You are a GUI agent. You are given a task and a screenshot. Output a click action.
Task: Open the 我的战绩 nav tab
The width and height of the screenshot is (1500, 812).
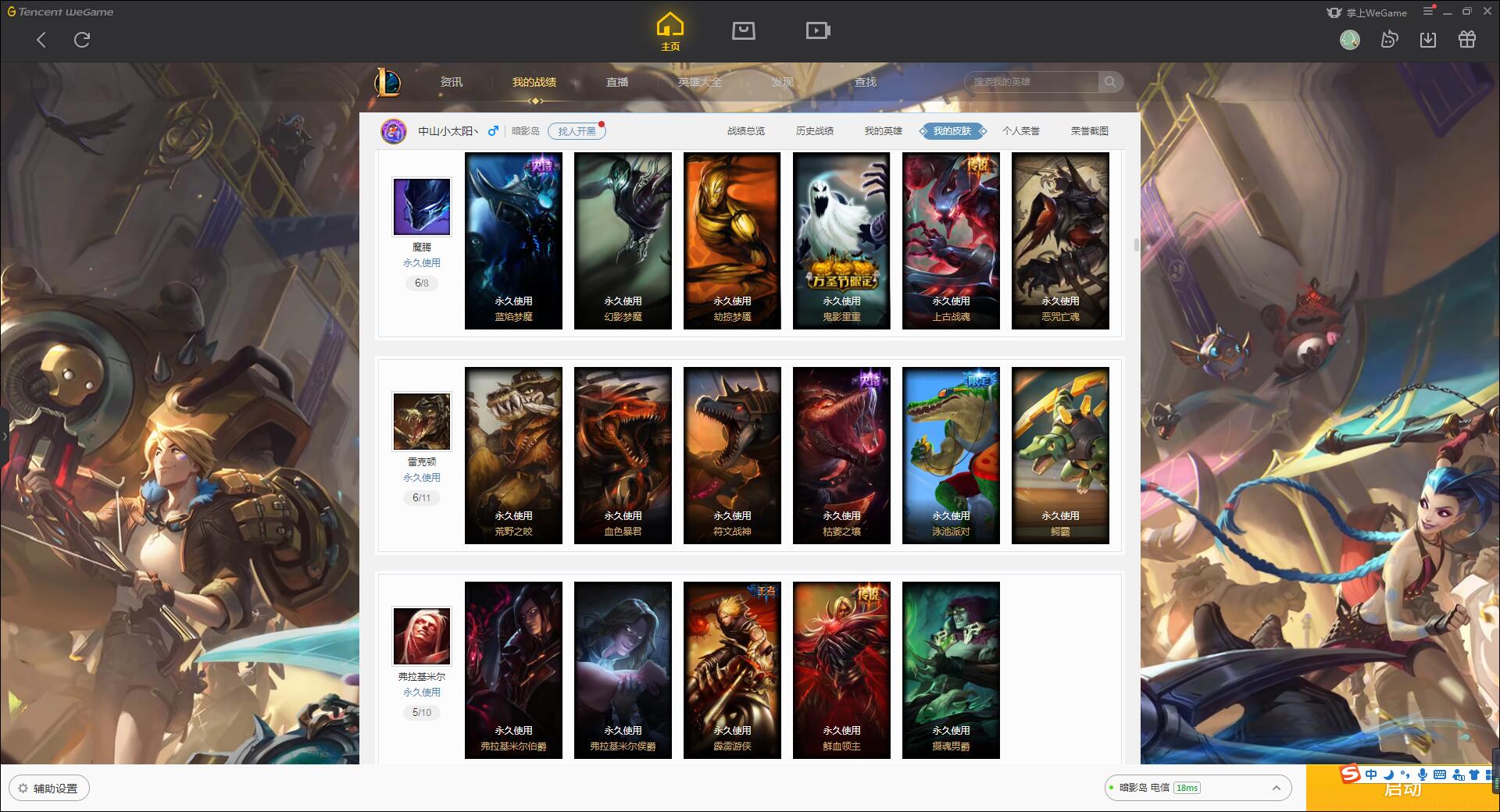534,82
